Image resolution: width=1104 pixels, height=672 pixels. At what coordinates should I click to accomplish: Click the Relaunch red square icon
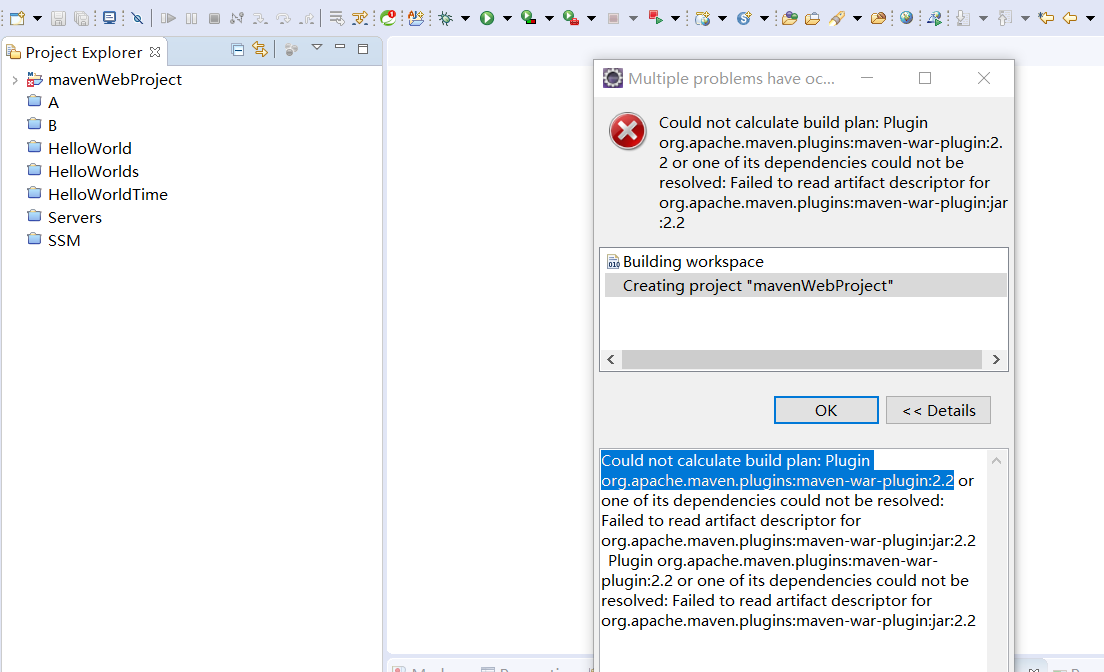656,18
